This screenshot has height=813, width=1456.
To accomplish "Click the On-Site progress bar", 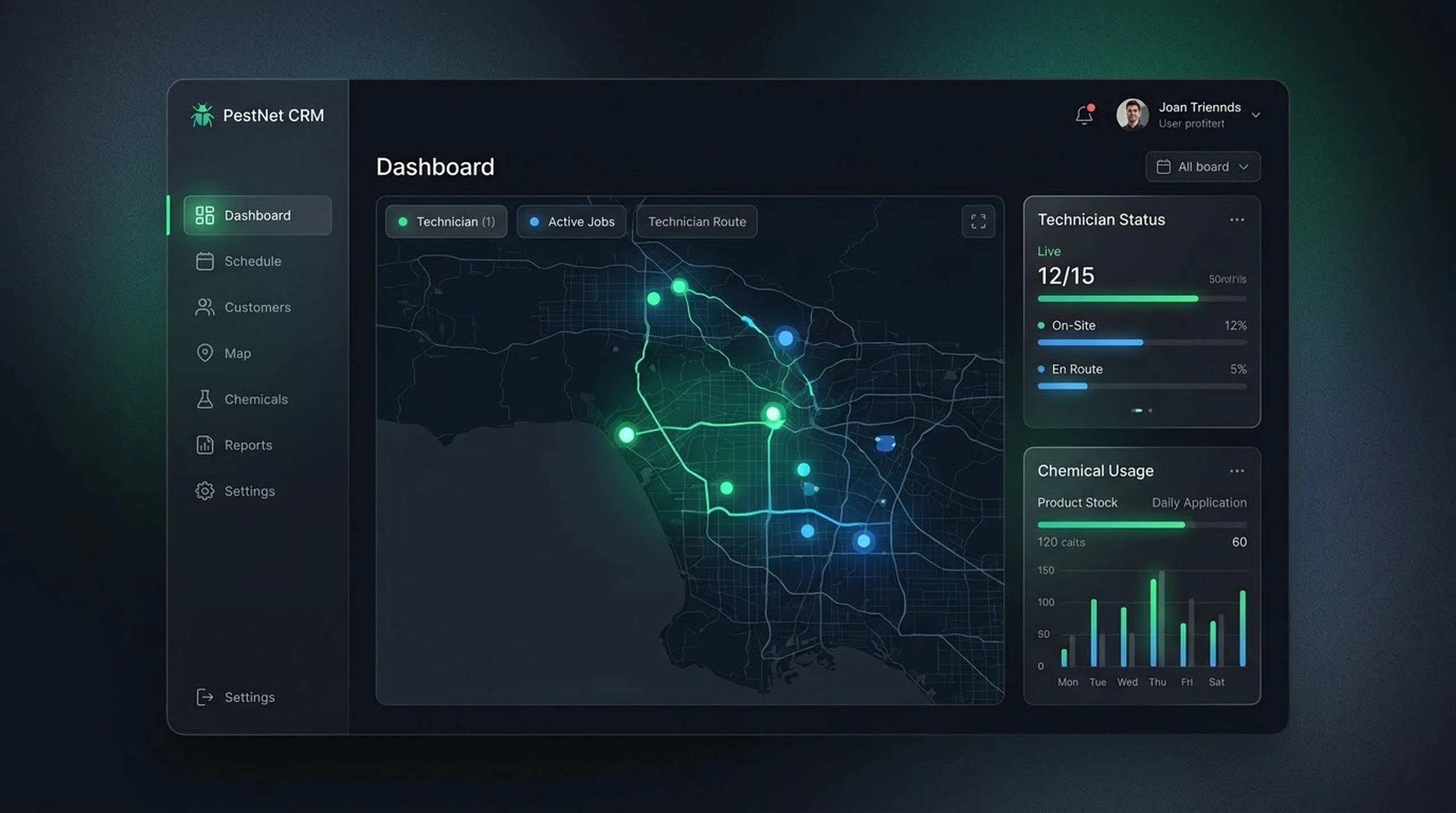I will [1142, 342].
